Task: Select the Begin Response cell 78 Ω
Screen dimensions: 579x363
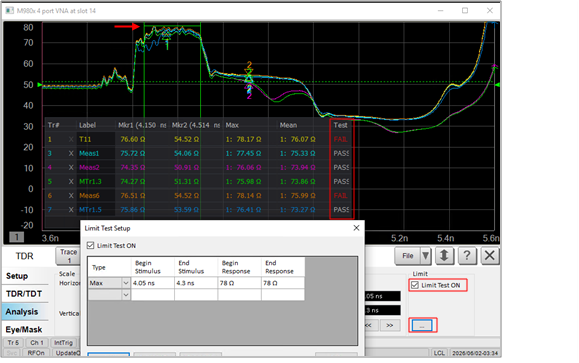Action: click(x=239, y=283)
